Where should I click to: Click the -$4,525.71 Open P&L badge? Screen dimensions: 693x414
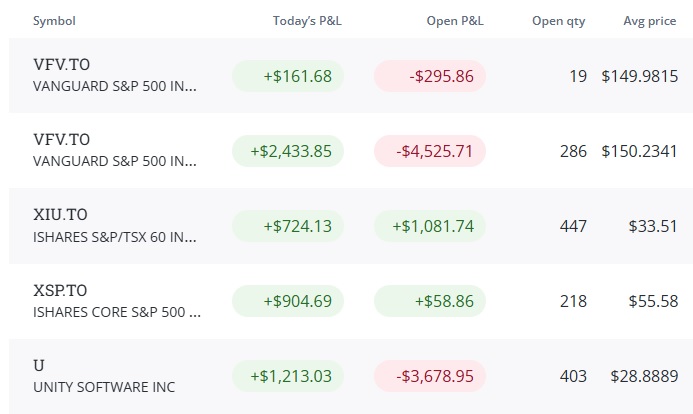(430, 151)
